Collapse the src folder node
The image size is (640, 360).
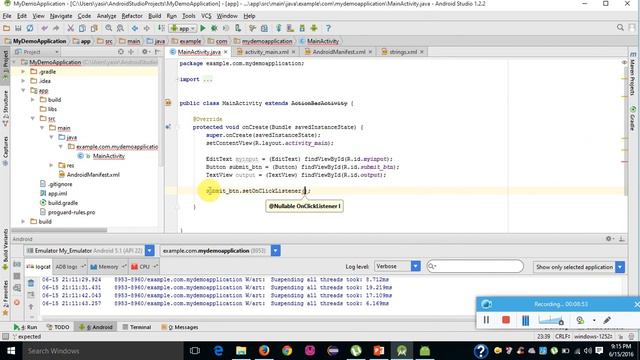[33, 118]
